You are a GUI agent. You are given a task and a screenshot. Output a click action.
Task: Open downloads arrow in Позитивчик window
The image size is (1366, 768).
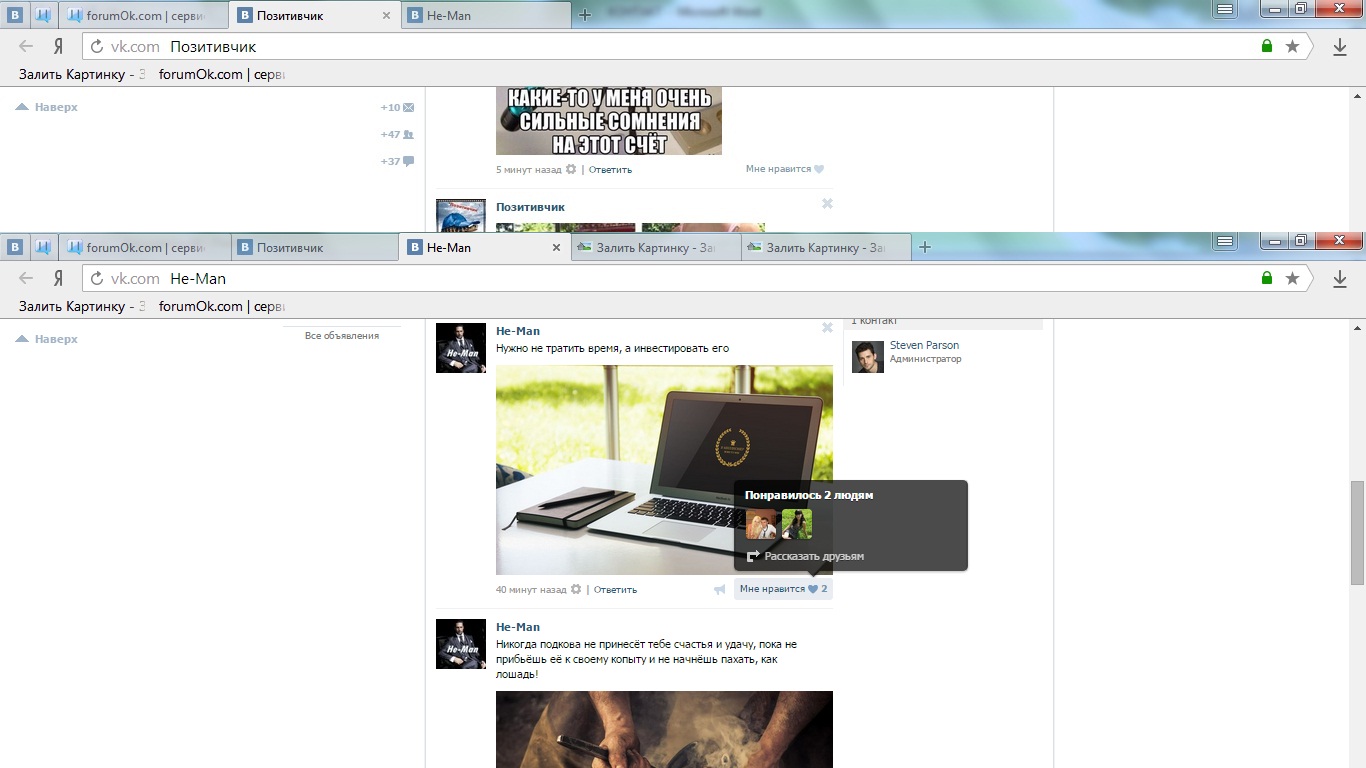click(x=1340, y=47)
